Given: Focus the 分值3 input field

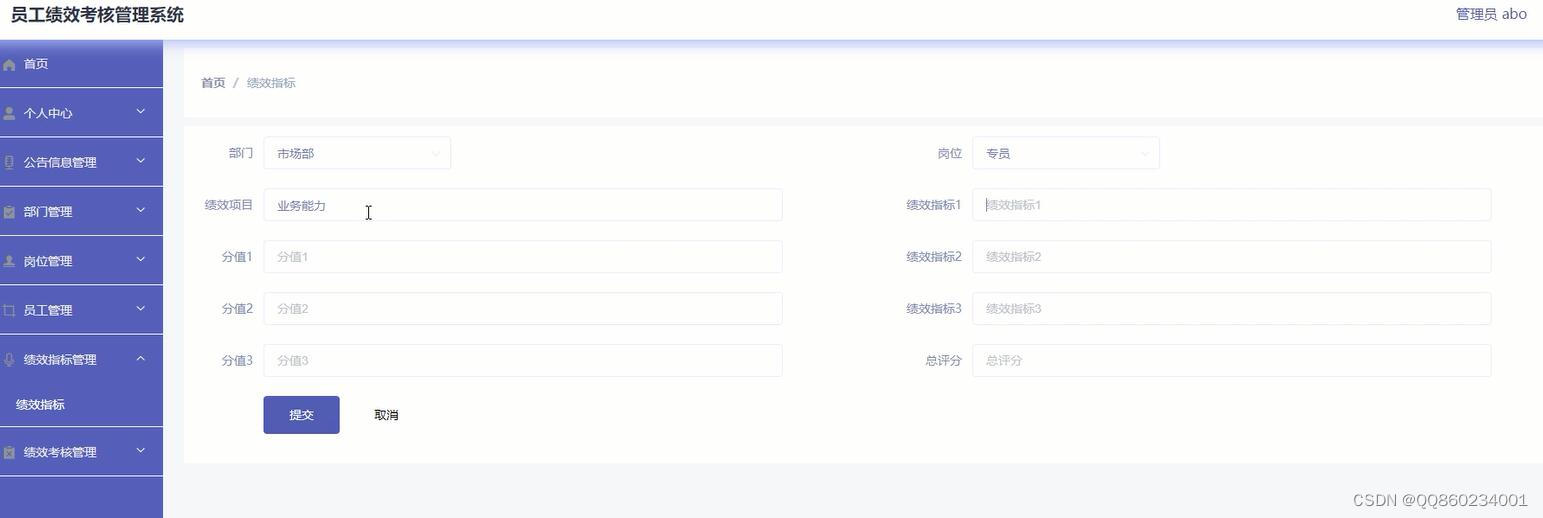Looking at the screenshot, I should [x=523, y=361].
